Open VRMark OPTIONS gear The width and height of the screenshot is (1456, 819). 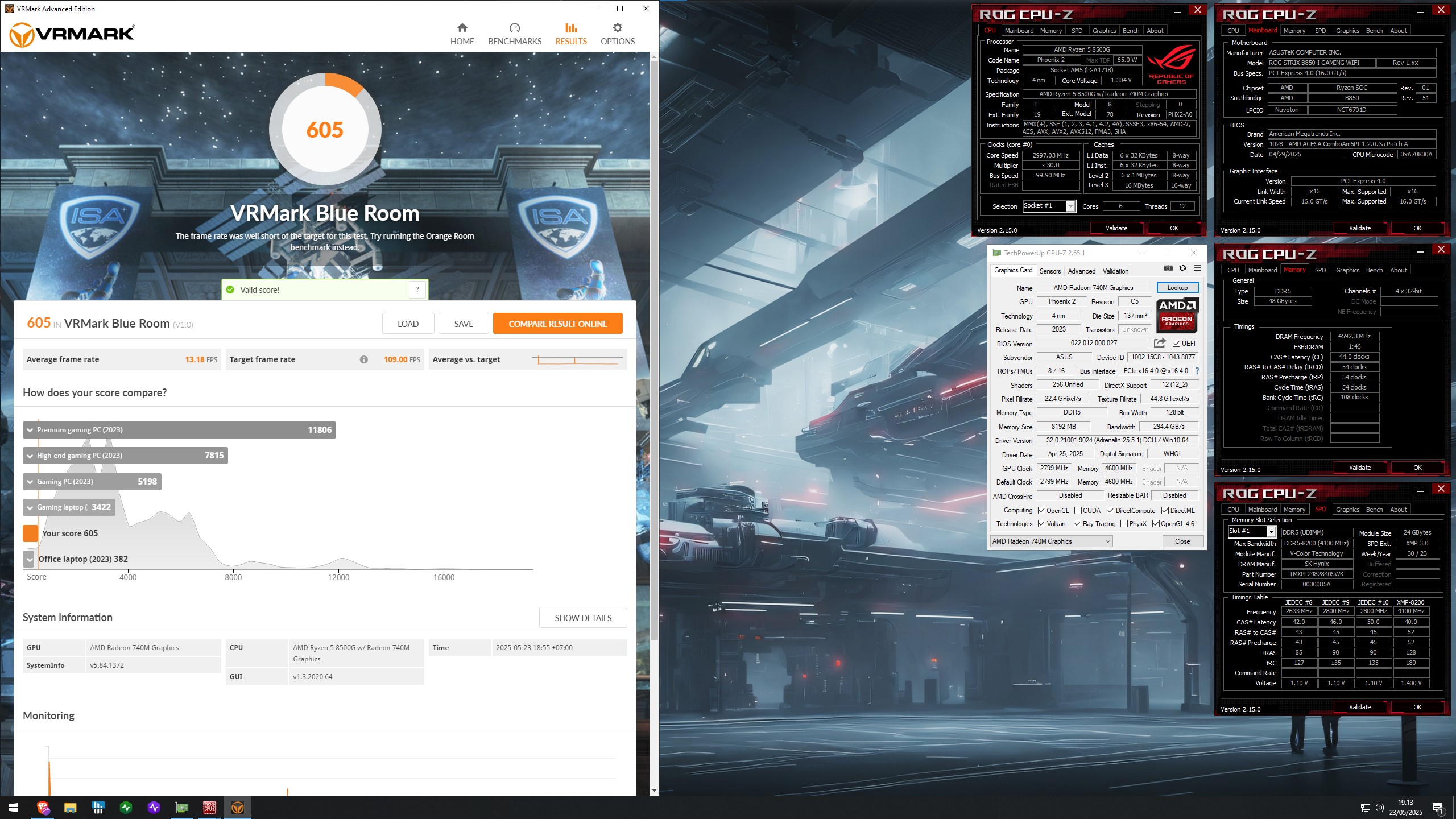[x=618, y=34]
